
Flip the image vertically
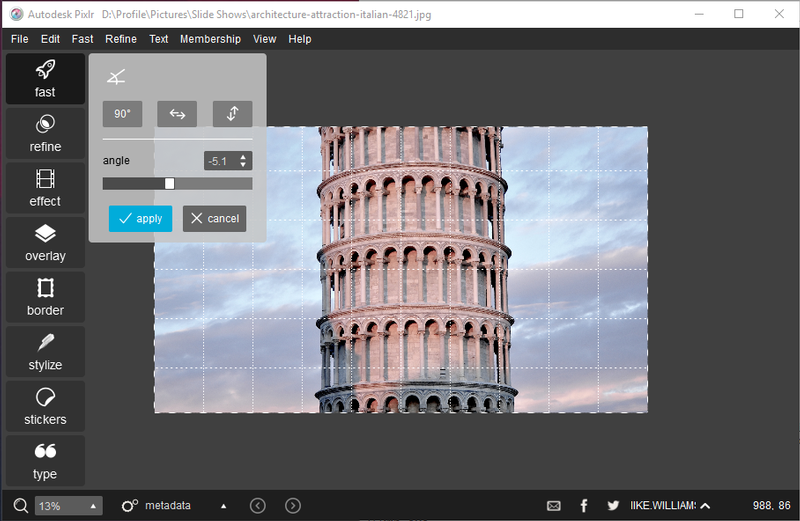point(232,114)
